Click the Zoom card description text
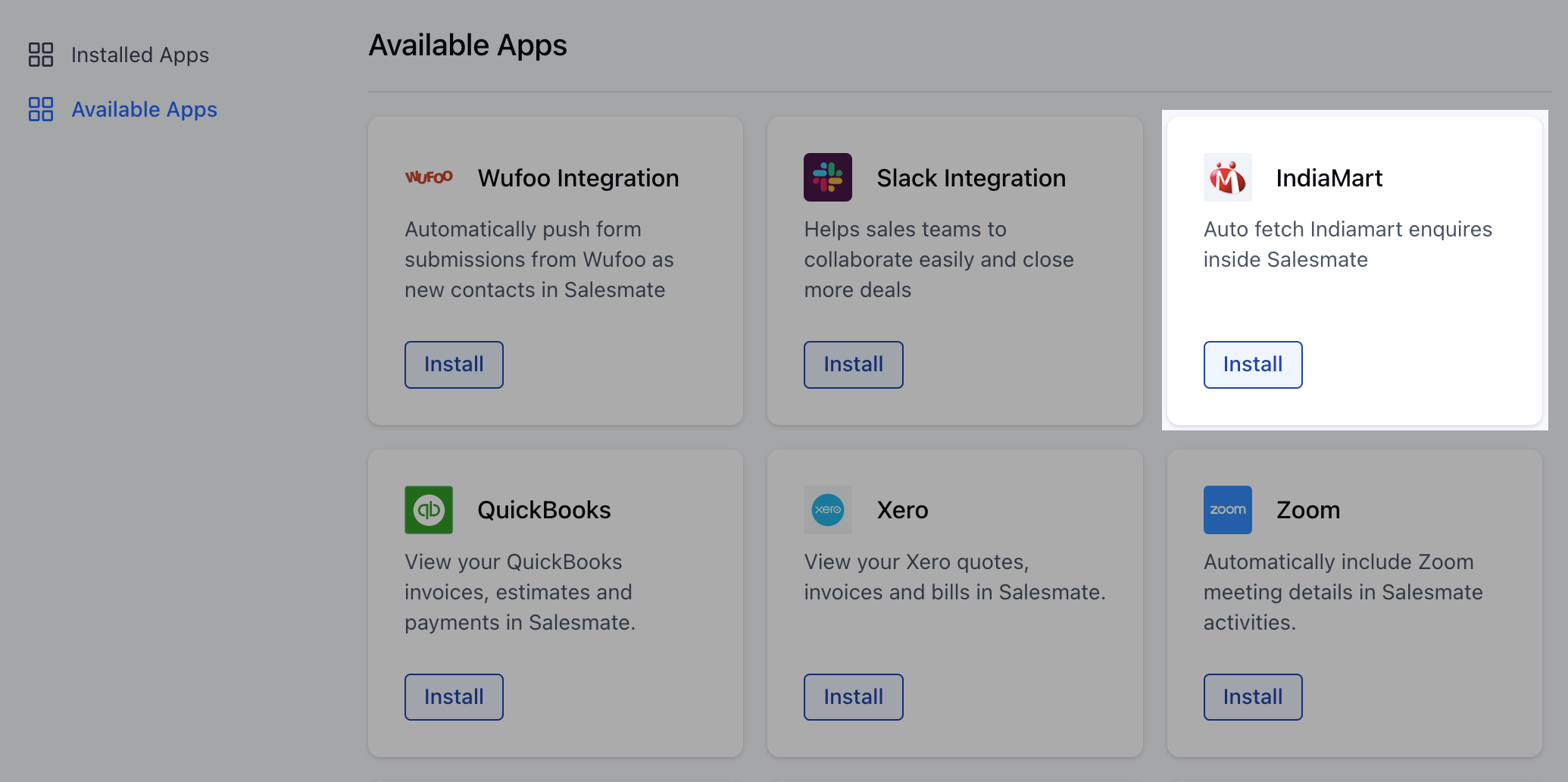 [1343, 592]
